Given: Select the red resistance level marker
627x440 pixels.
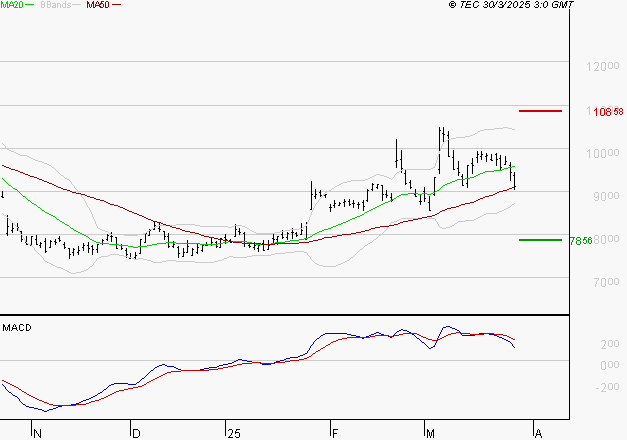Looking at the screenshot, I should tap(541, 111).
